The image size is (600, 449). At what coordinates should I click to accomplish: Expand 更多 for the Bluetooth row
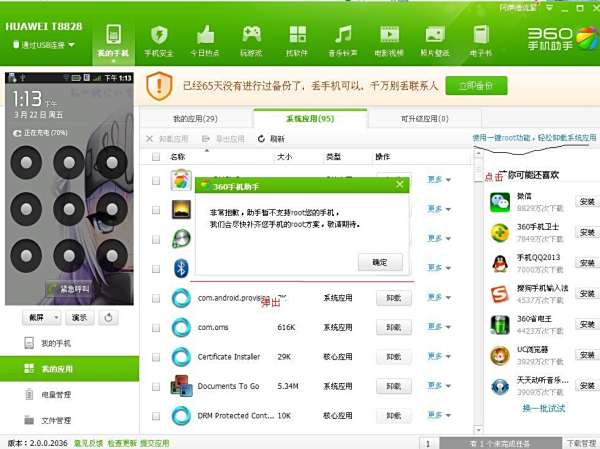439,268
